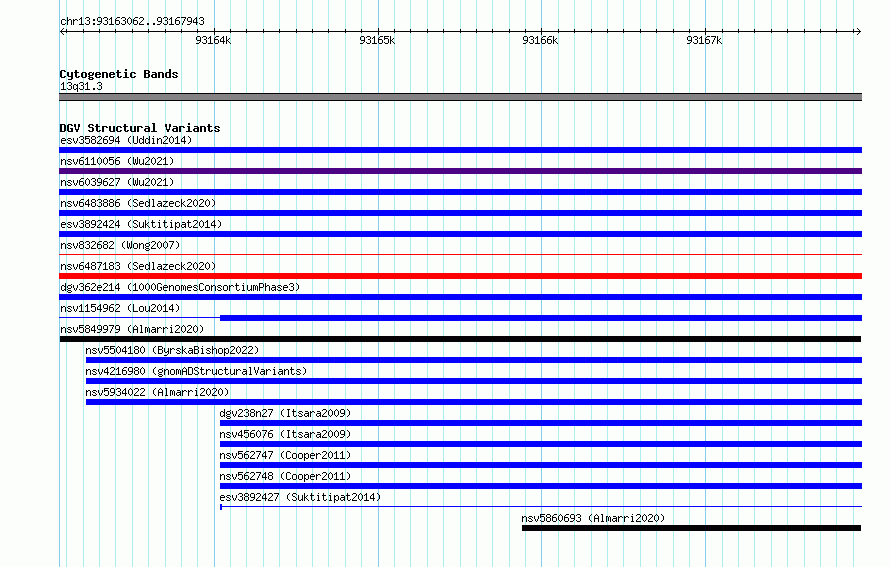Select the blue nsv4216980 variant bar
The image size is (890, 567).
(x=474, y=381)
